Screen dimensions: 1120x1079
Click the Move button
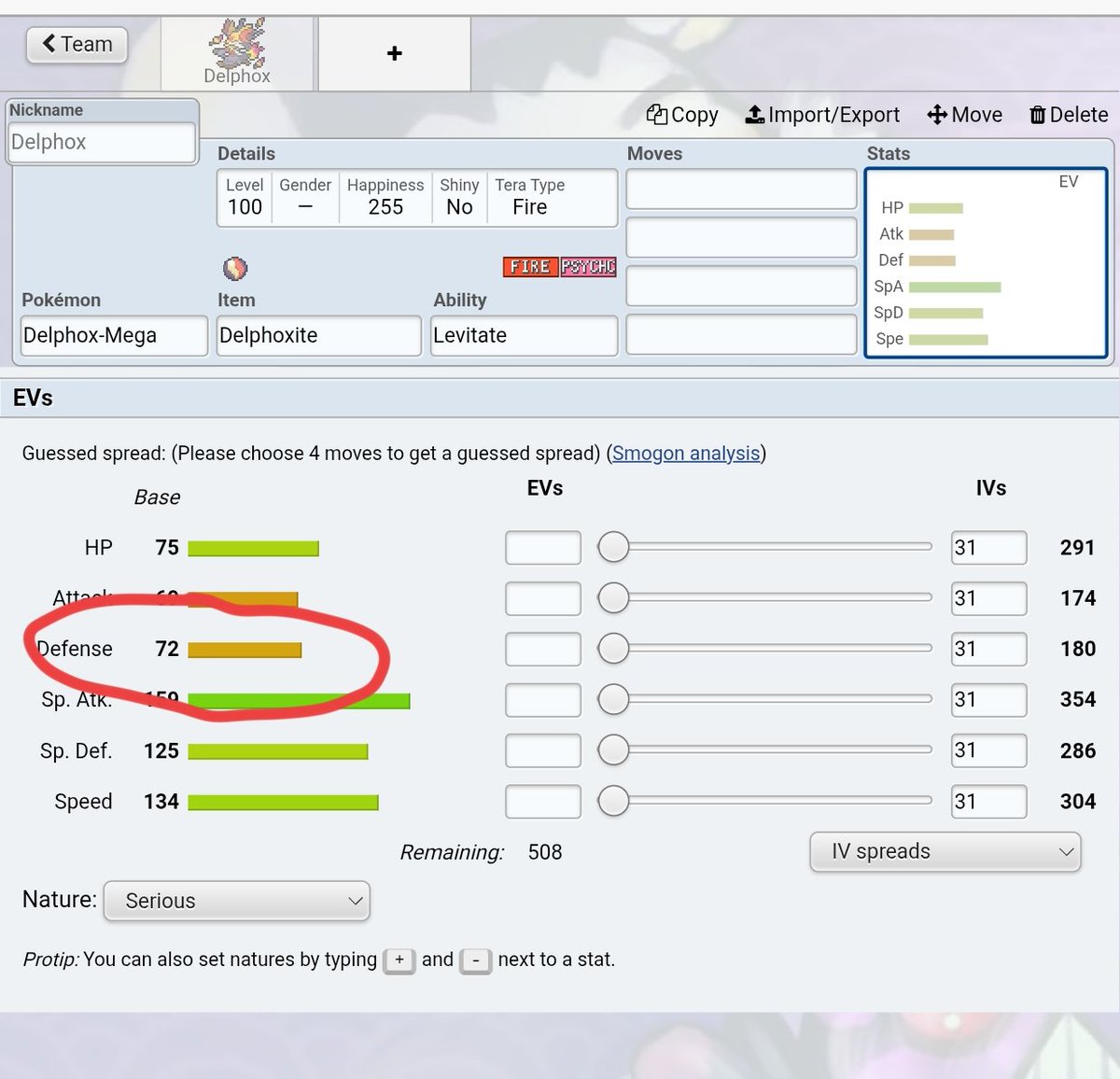point(964,115)
